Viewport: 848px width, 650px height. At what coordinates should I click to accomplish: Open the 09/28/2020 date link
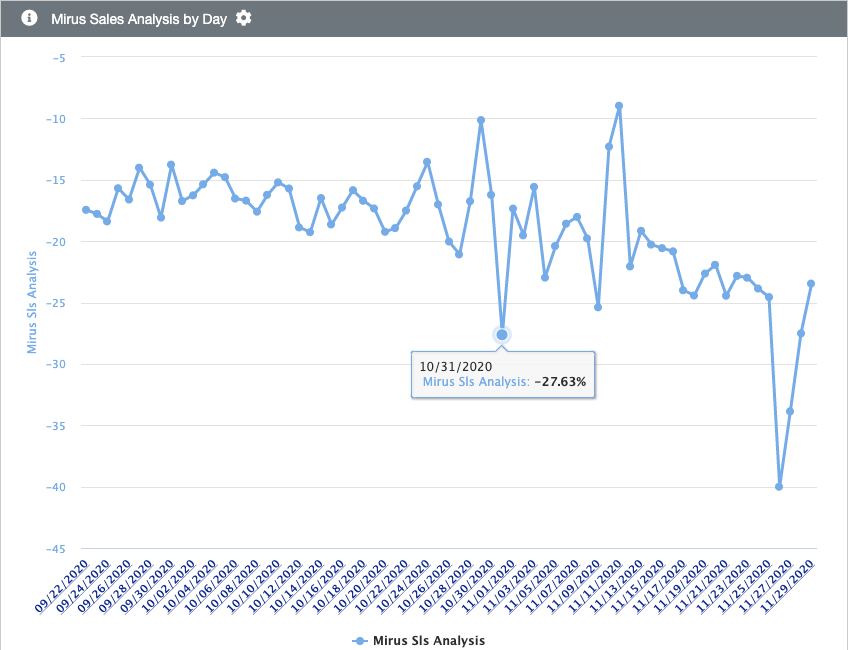click(125, 587)
